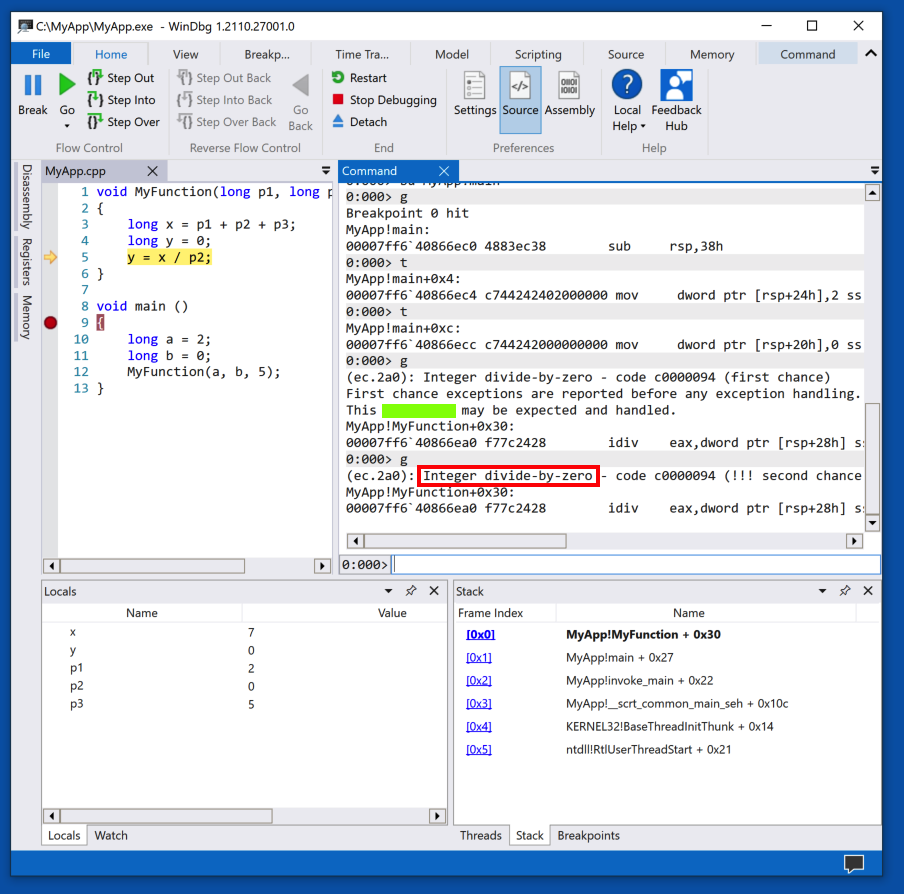This screenshot has height=894, width=904.
Task: Switch to Assembly mode
Action: pyautogui.click(x=569, y=87)
